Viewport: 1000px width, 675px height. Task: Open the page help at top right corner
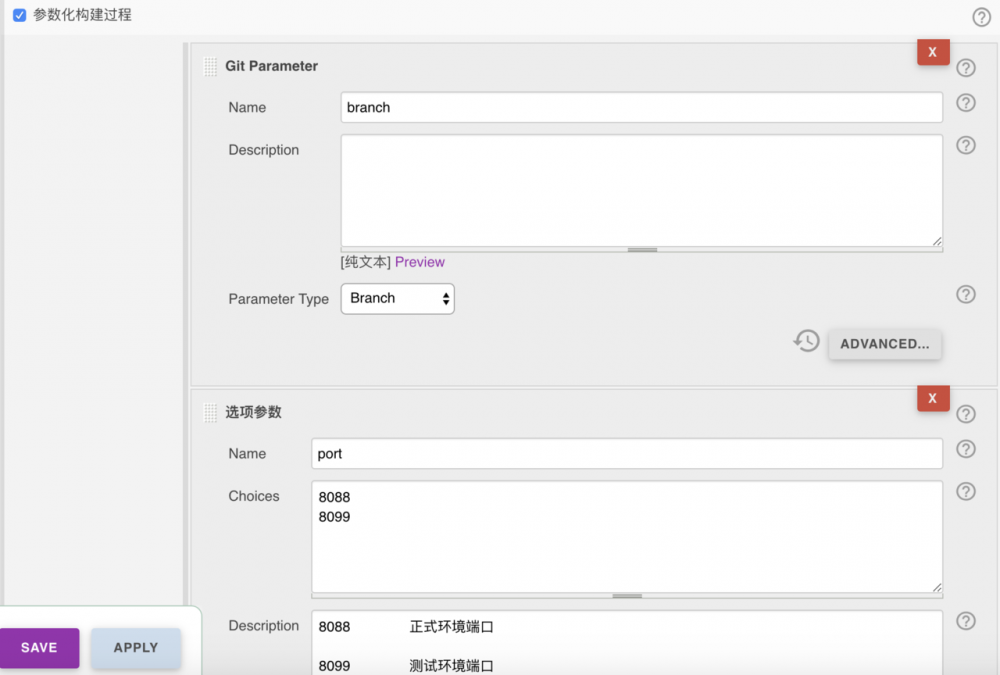[x=982, y=17]
